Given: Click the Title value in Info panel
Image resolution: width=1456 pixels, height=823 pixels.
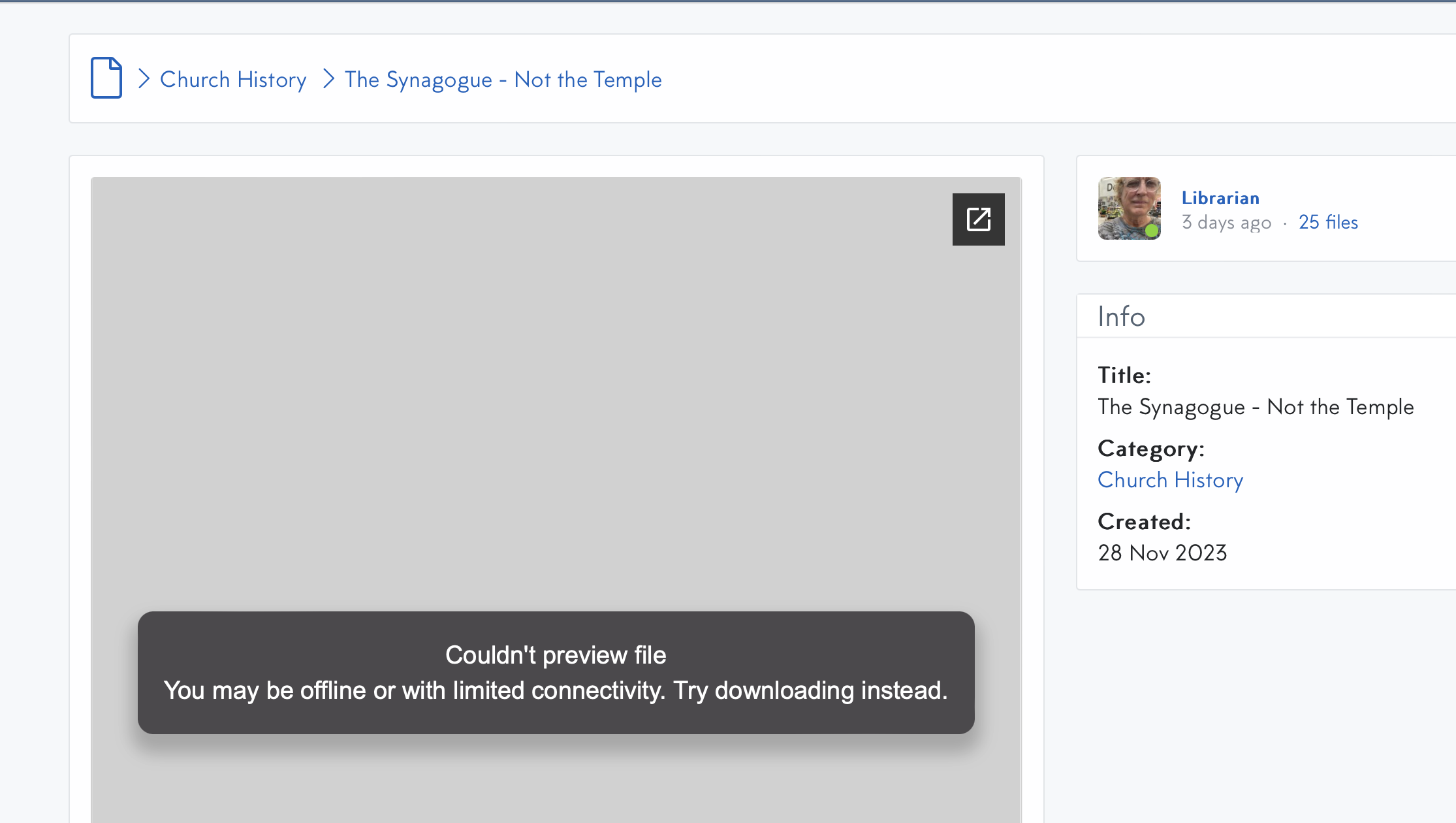Looking at the screenshot, I should click(x=1255, y=407).
